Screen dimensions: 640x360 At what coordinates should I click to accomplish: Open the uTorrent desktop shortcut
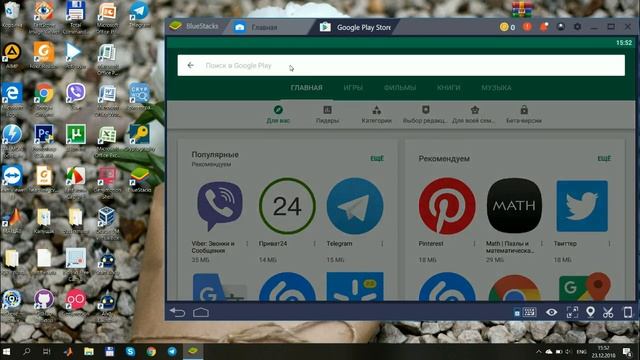click(x=76, y=139)
